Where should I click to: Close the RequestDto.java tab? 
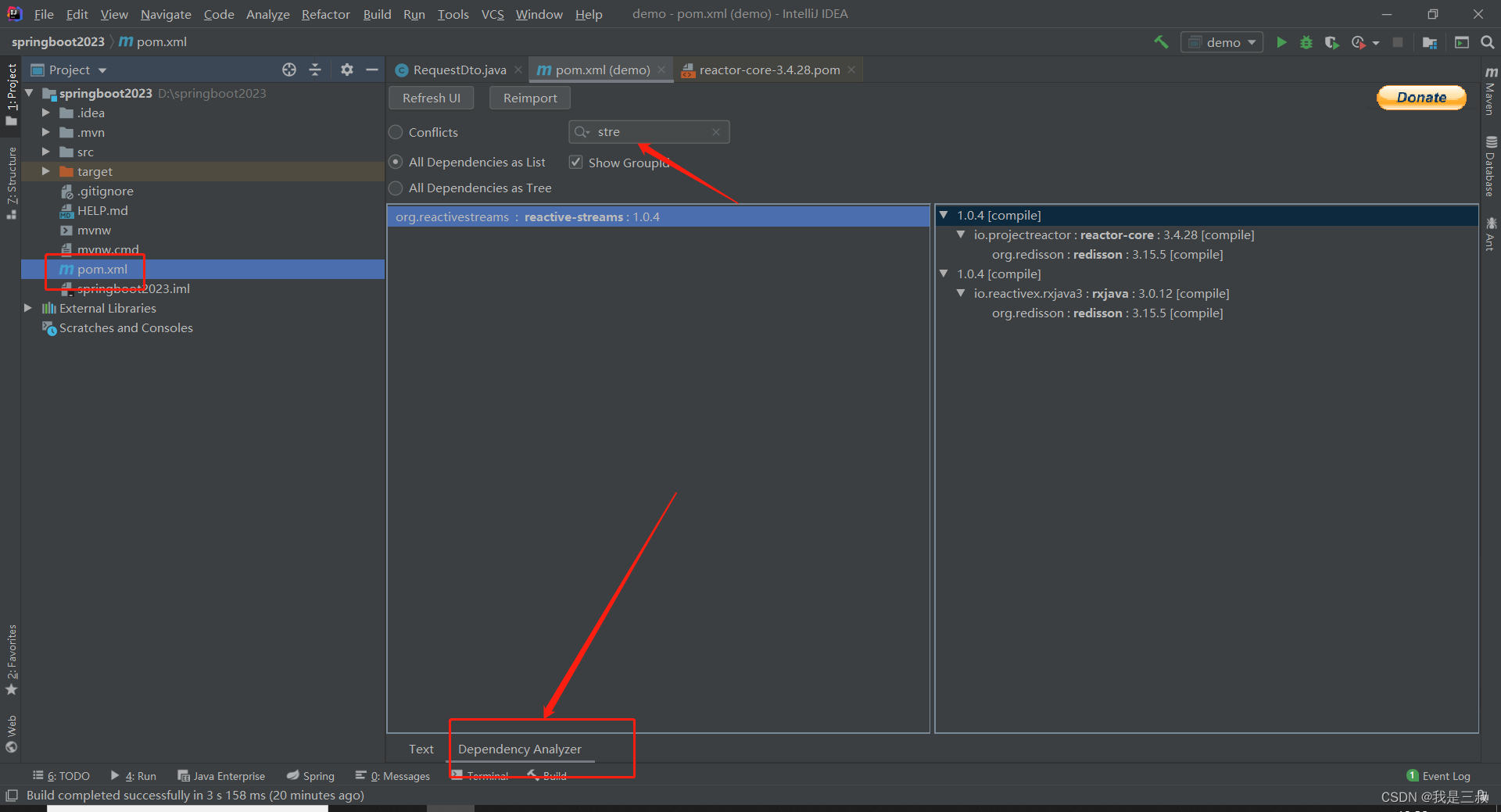(x=518, y=70)
